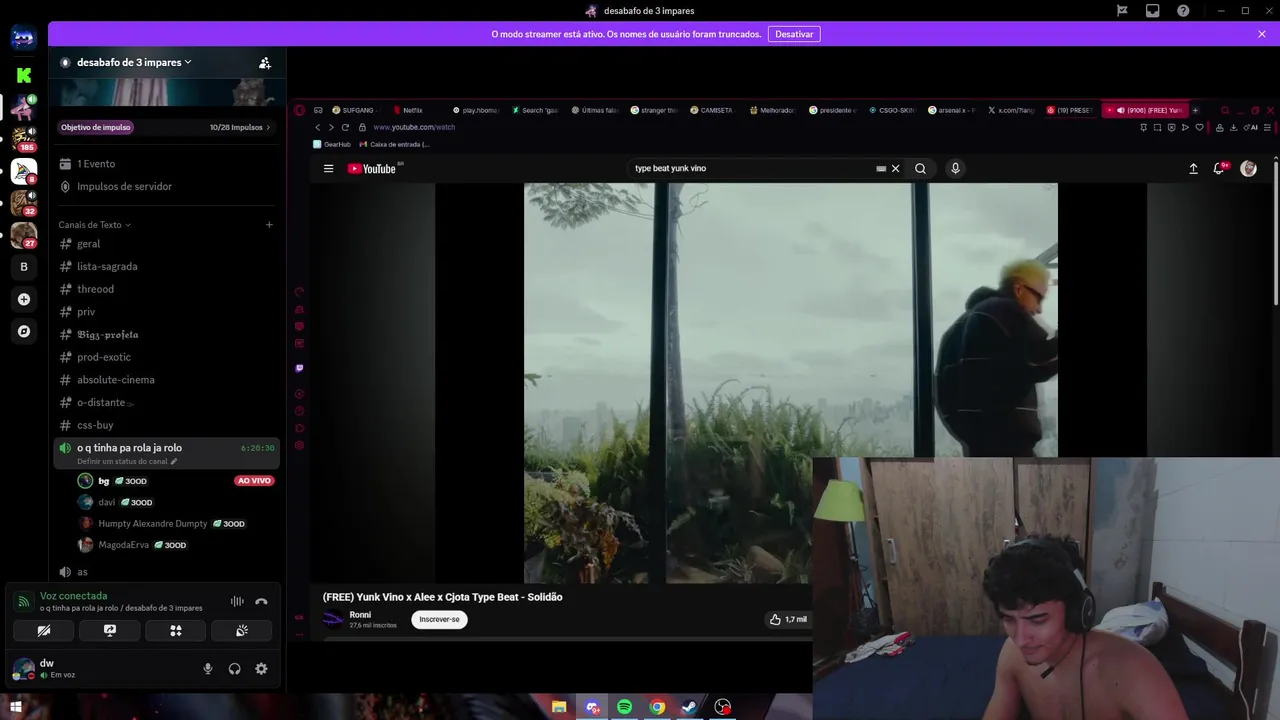Expand desabafo de 3 impares server menu

pos(134,62)
